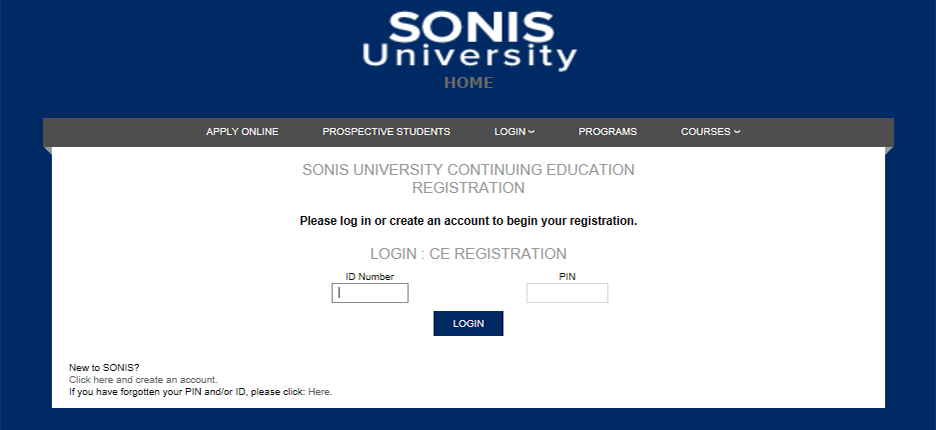This screenshot has width=936, height=430.
Task: Click the 'LOGIN : CE REGISTRATION' heading
Action: [468, 254]
